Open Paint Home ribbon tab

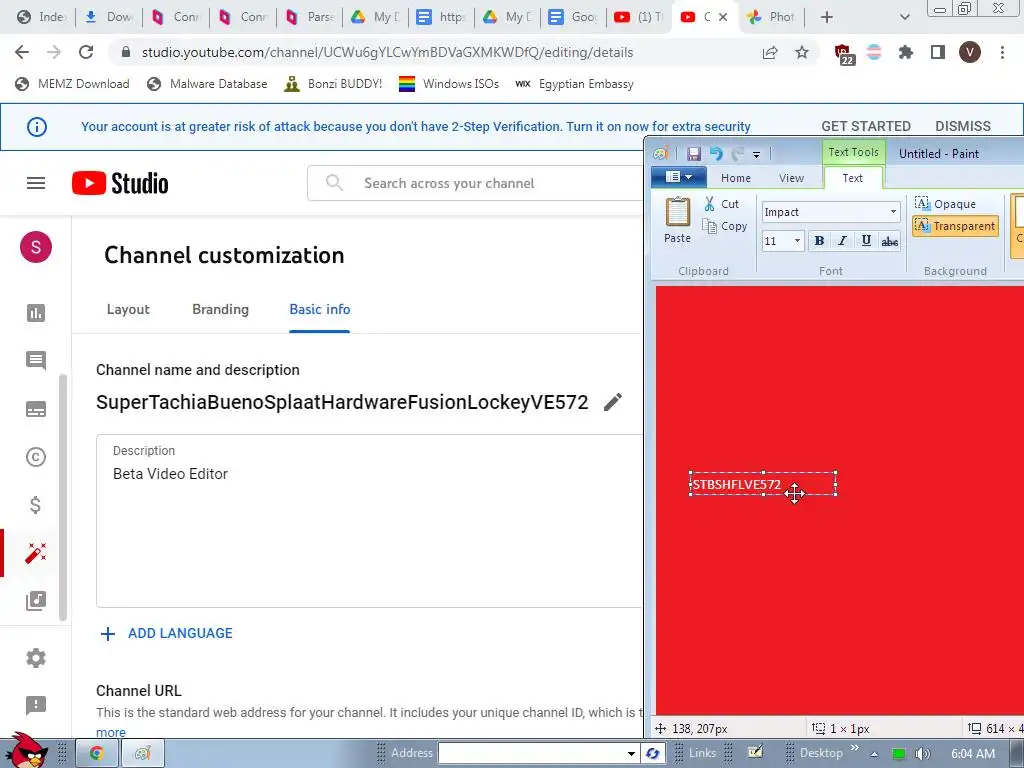(735, 178)
